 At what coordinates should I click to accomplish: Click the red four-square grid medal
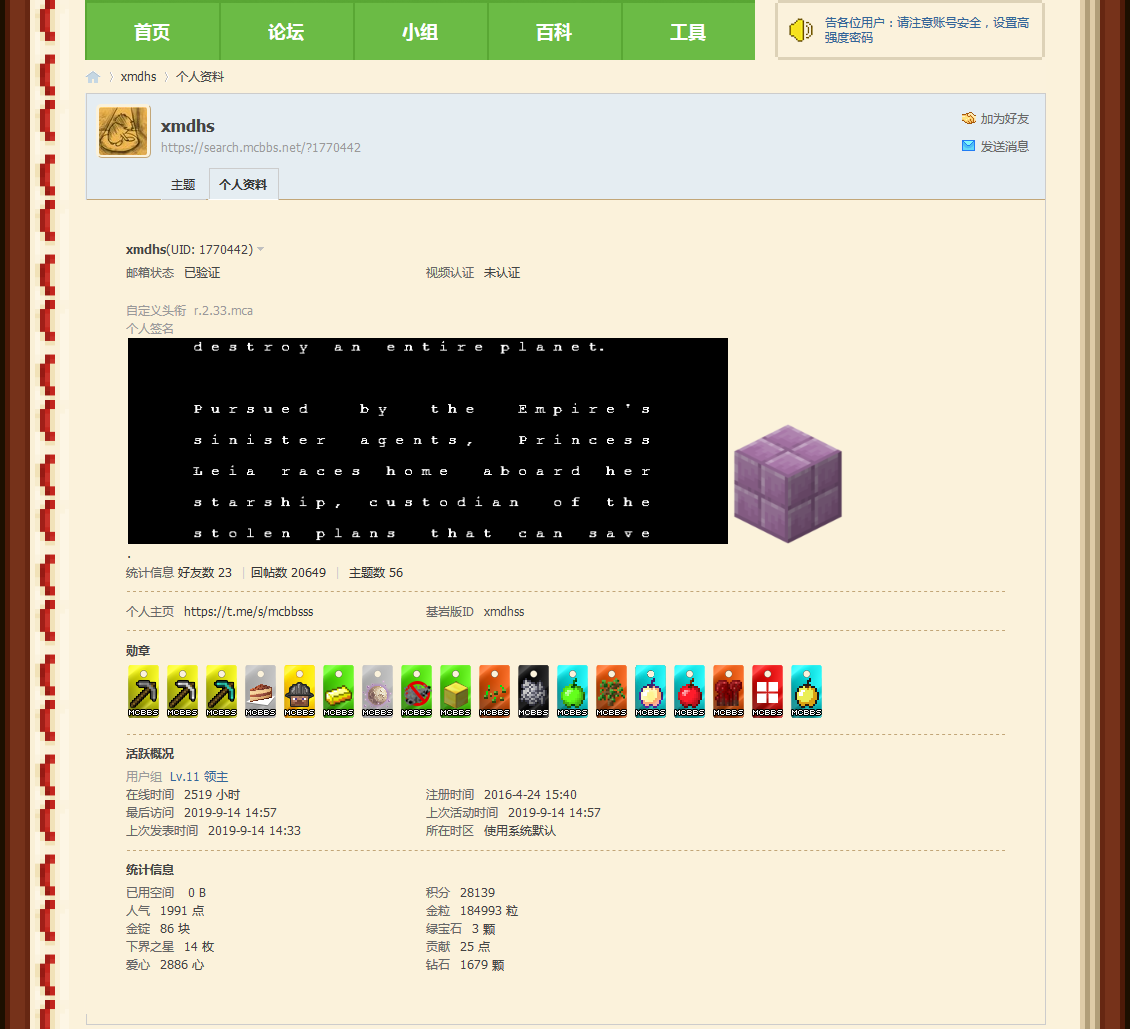coord(767,691)
